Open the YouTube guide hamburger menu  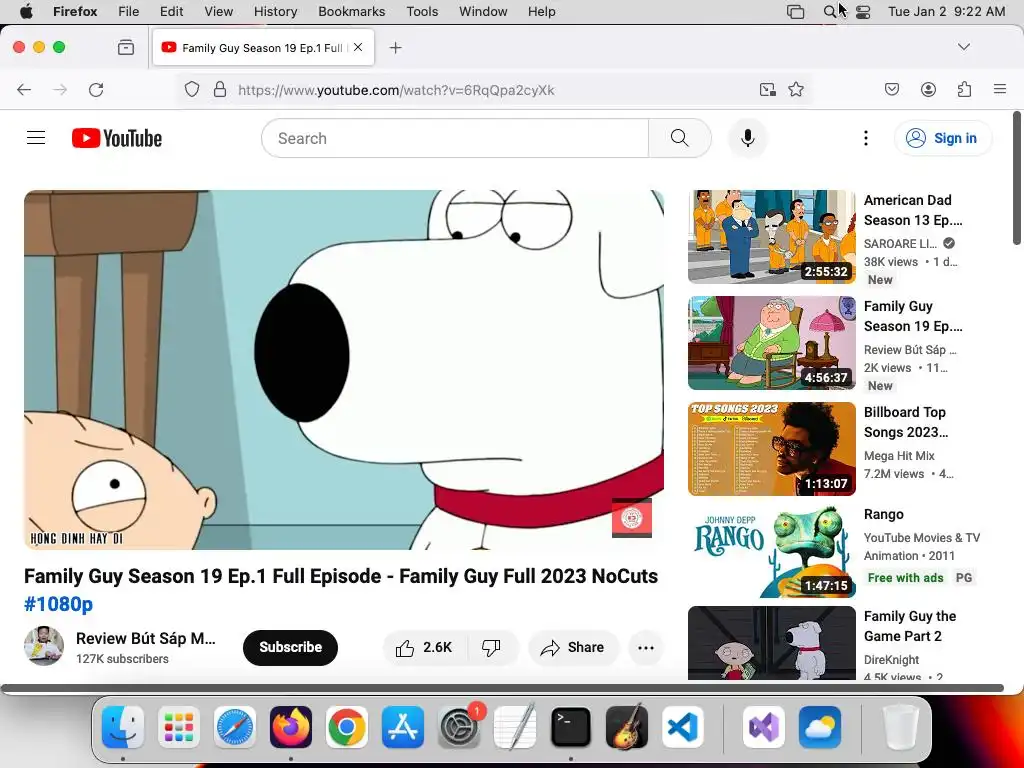pyautogui.click(x=36, y=138)
